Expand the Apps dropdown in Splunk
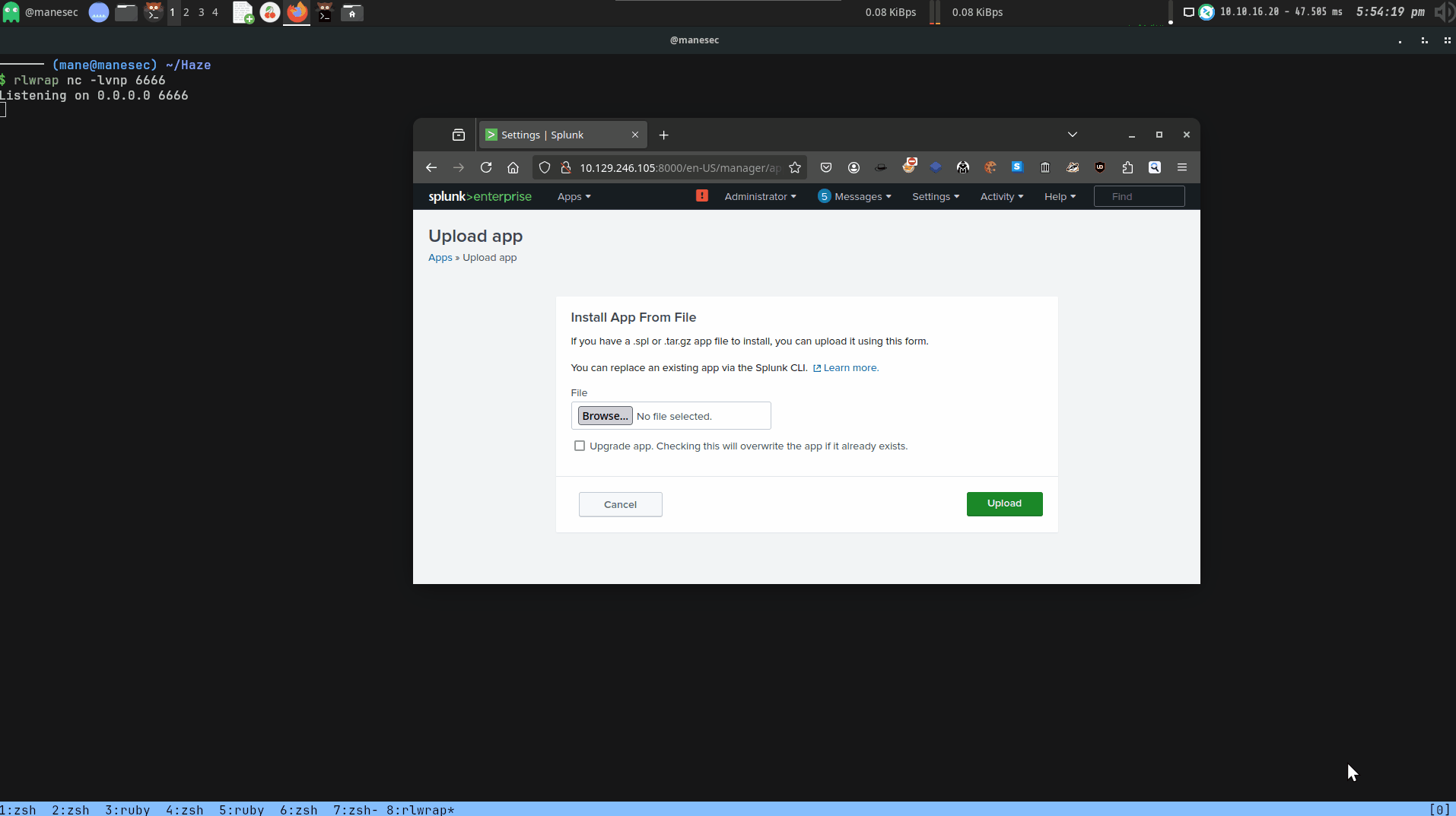The width and height of the screenshot is (1456, 816). (x=574, y=196)
